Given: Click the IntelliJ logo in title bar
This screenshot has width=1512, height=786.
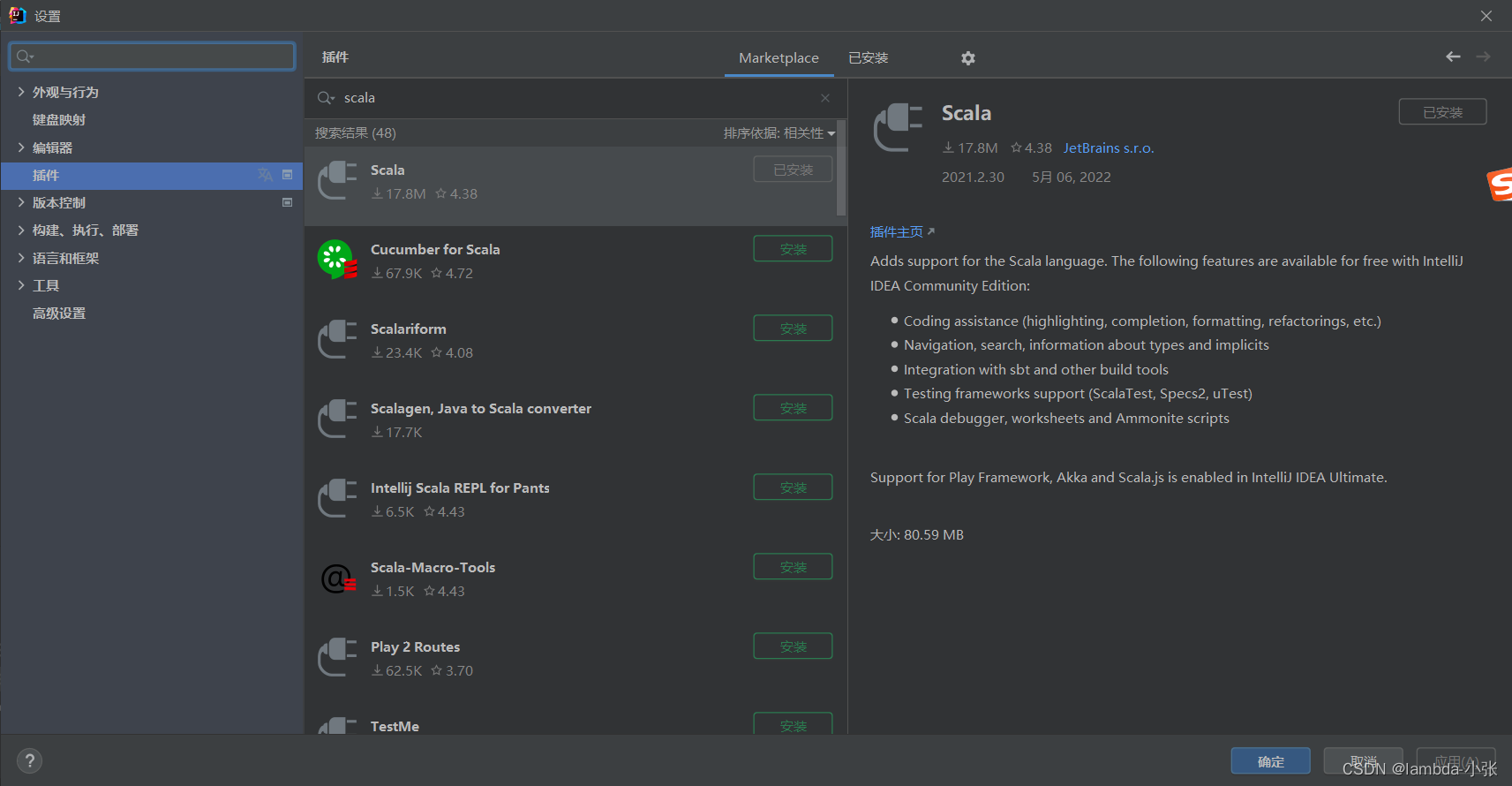Looking at the screenshot, I should [x=17, y=15].
